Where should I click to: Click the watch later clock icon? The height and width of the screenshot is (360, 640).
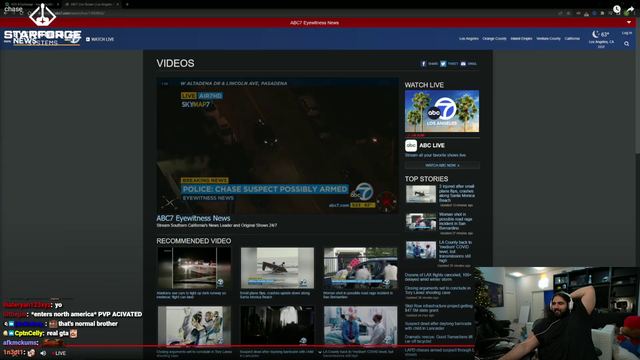(x=617, y=9)
